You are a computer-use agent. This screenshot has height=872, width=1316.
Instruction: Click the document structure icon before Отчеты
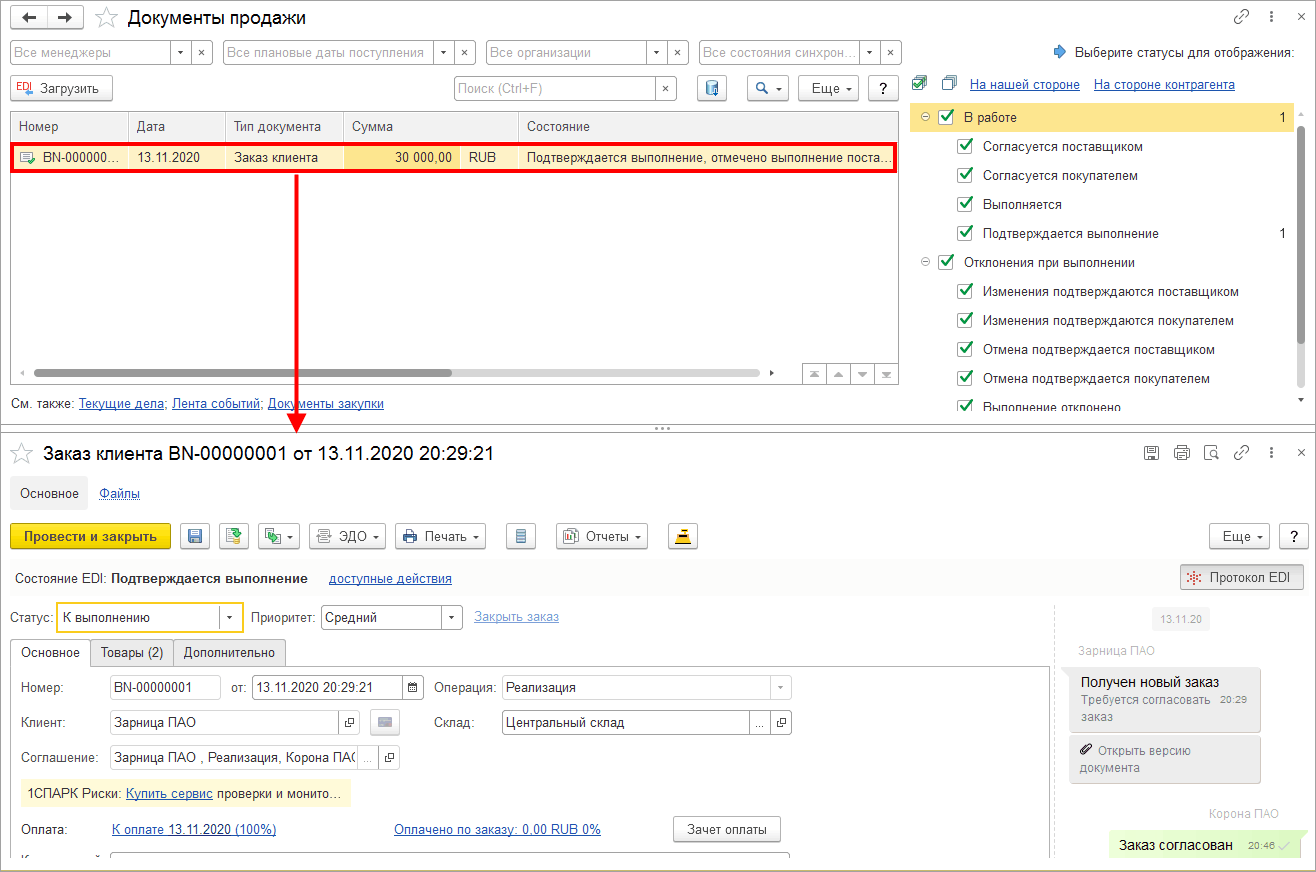click(520, 536)
